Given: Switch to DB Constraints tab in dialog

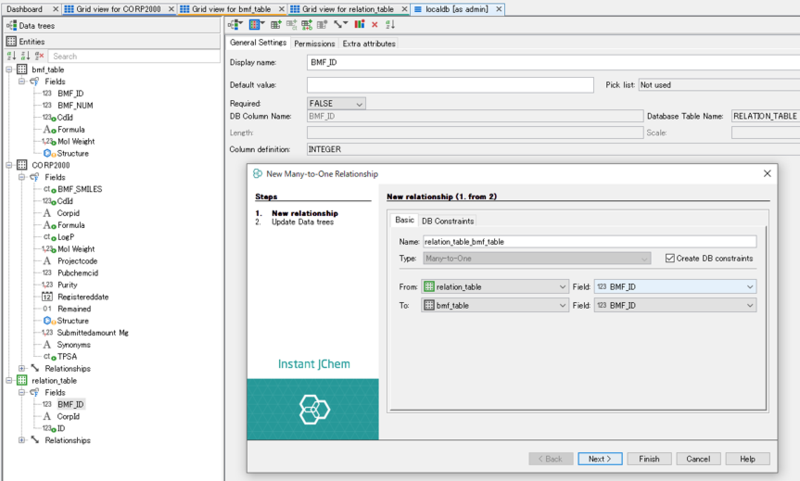Looking at the screenshot, I should (x=447, y=221).
